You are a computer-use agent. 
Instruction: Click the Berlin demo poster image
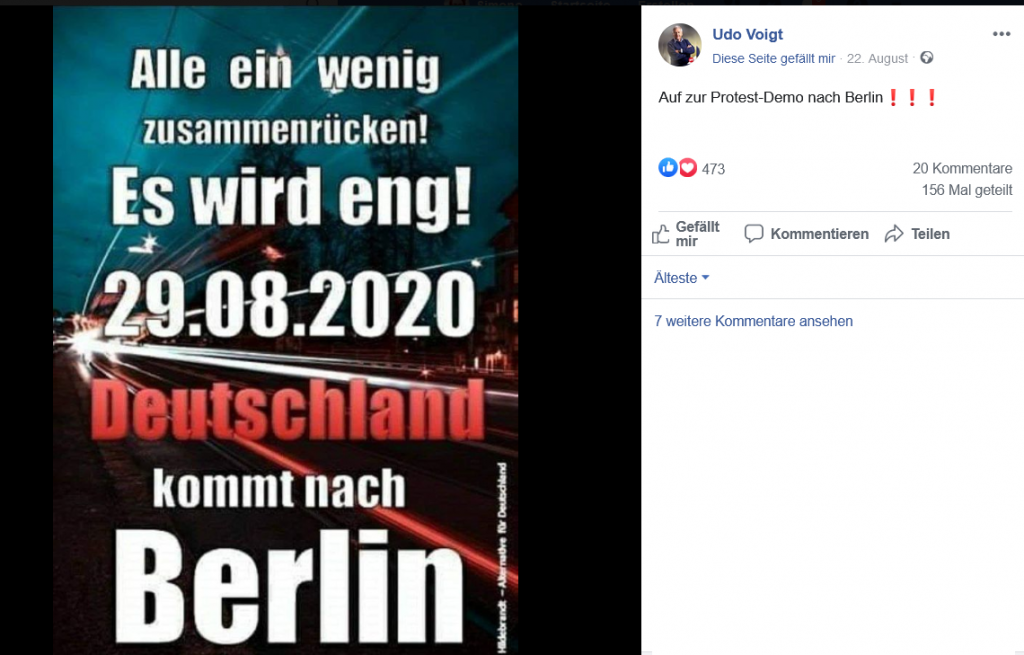(285, 330)
